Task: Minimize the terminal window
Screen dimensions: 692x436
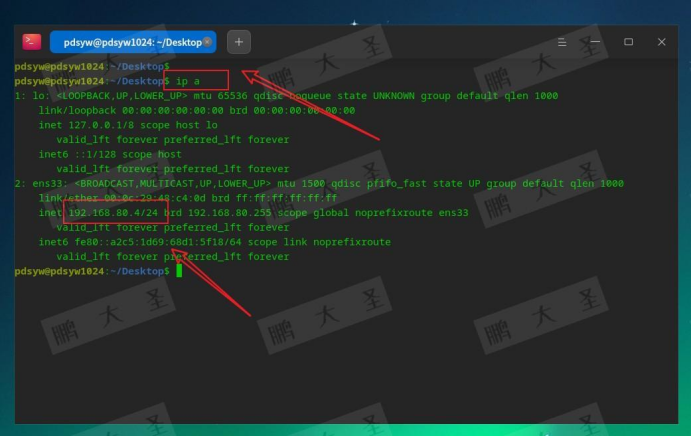Action: tap(595, 42)
